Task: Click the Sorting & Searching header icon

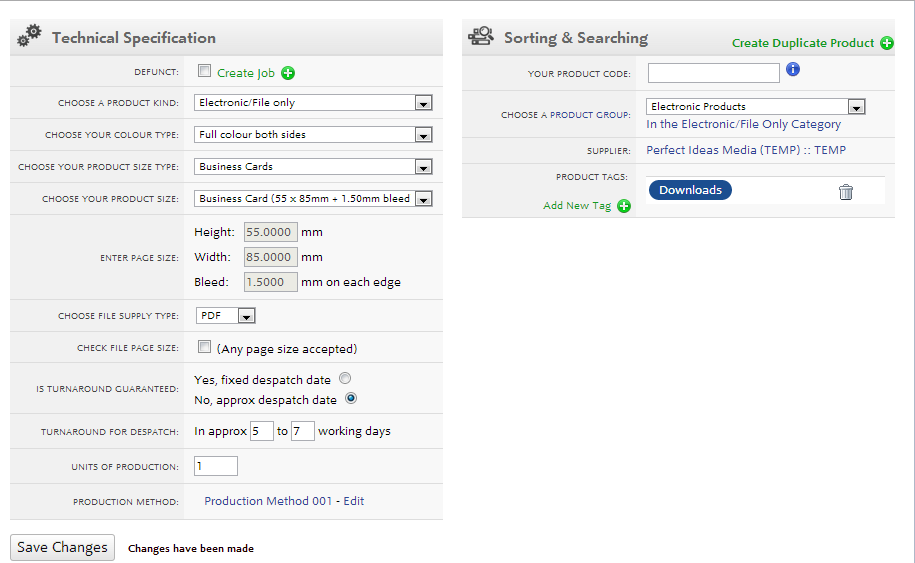Action: [481, 36]
